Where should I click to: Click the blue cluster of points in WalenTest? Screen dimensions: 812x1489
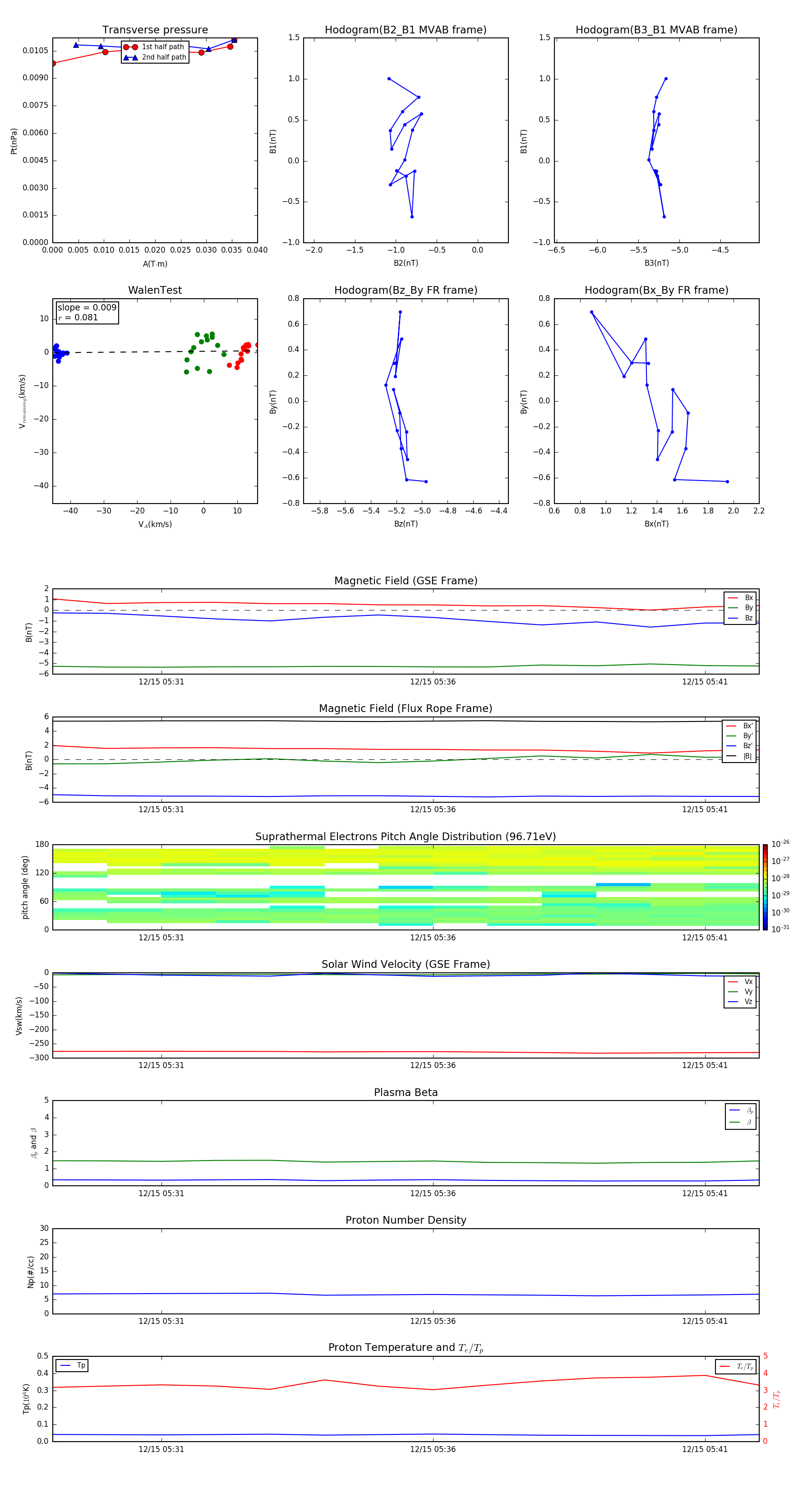[x=59, y=353]
